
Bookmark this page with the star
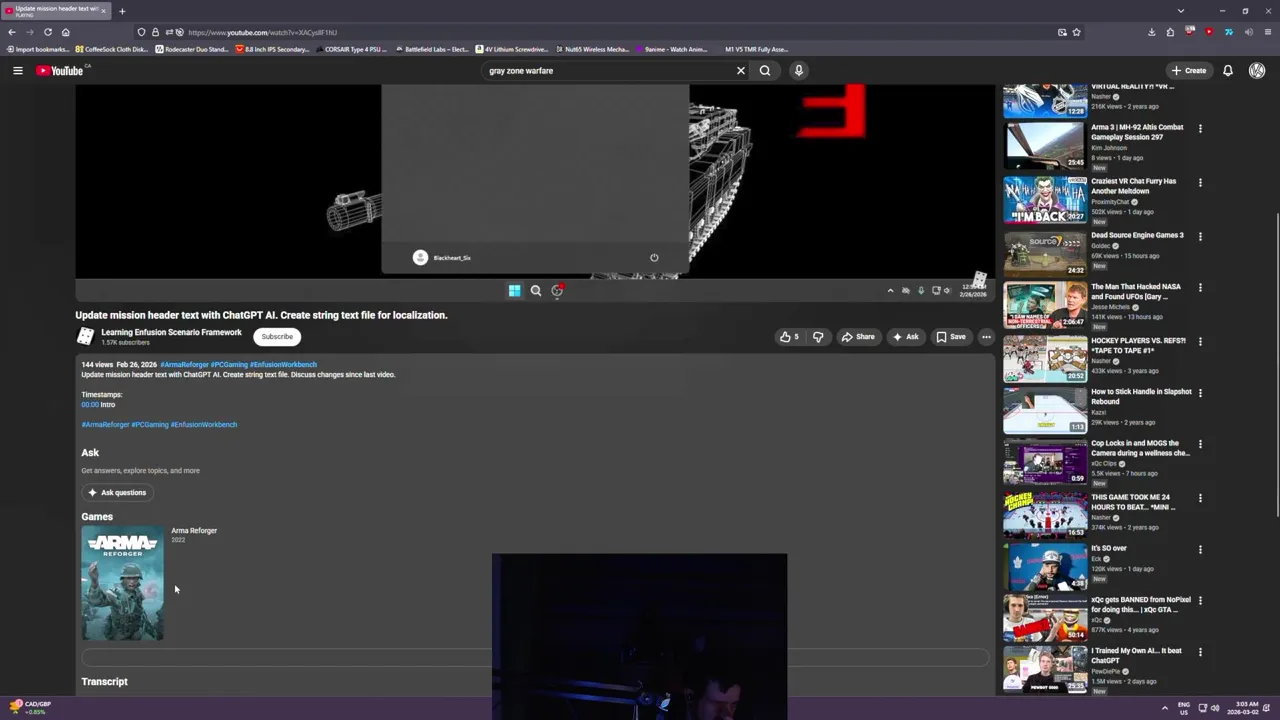point(1076,32)
